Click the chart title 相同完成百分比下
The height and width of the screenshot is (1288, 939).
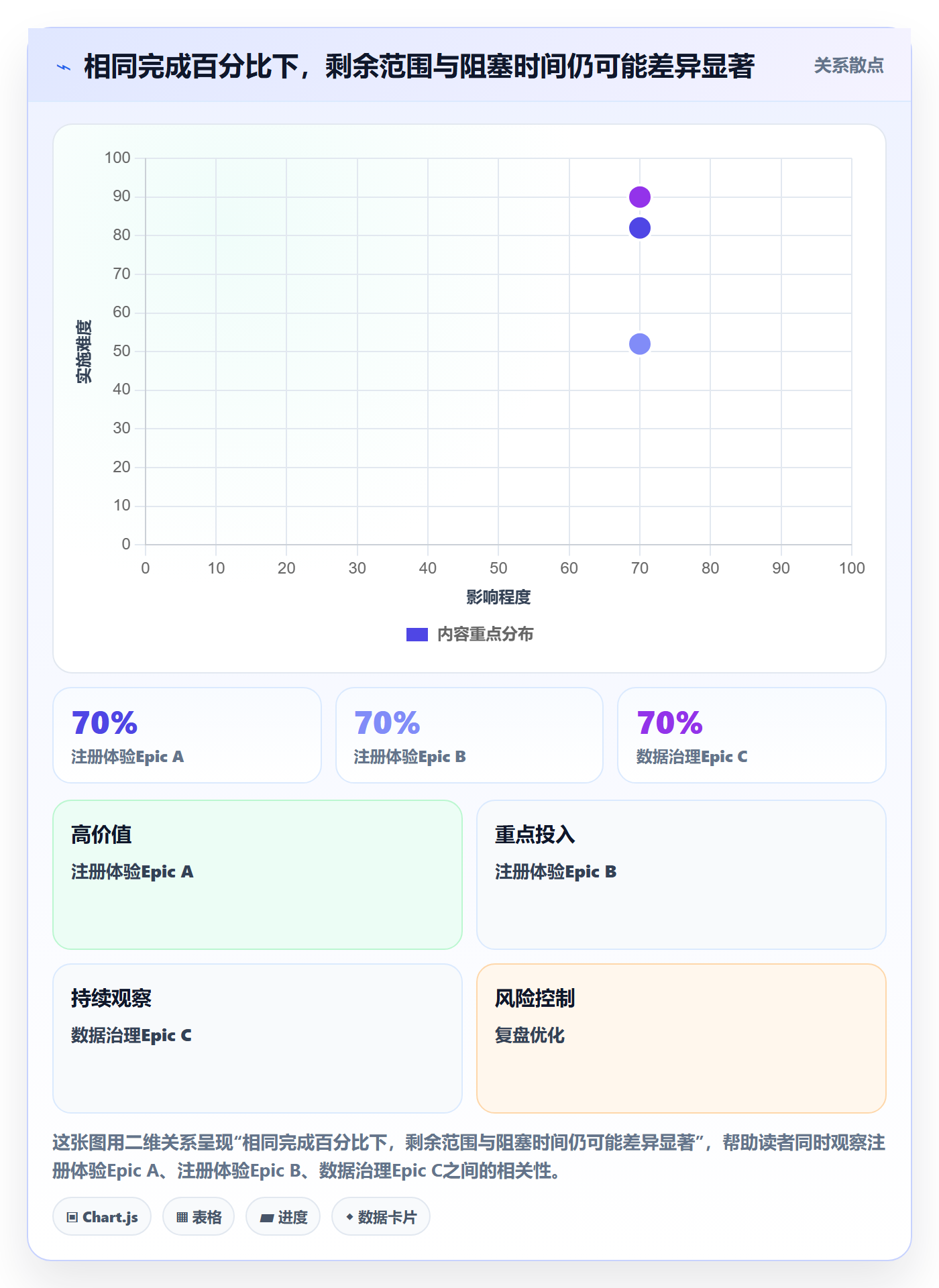(x=419, y=66)
